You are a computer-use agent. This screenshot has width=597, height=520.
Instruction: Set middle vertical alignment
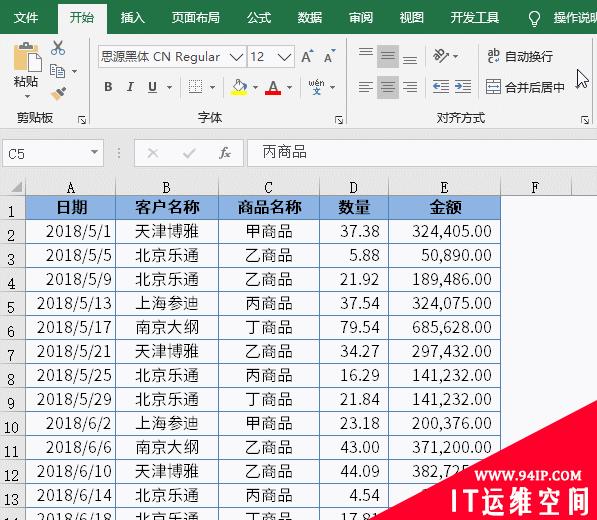(x=388, y=56)
